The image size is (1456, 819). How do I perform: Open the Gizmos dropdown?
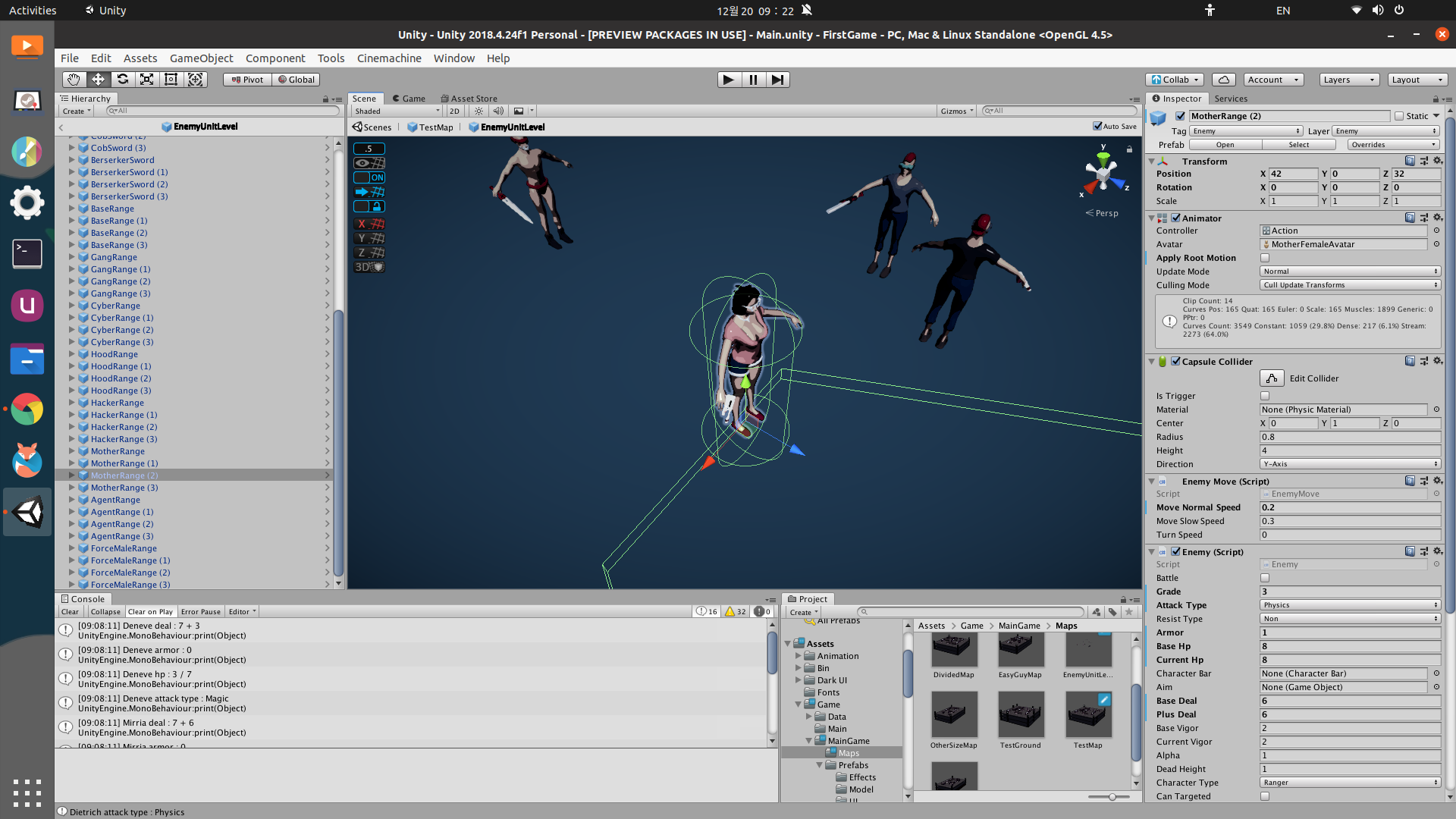pos(956,111)
